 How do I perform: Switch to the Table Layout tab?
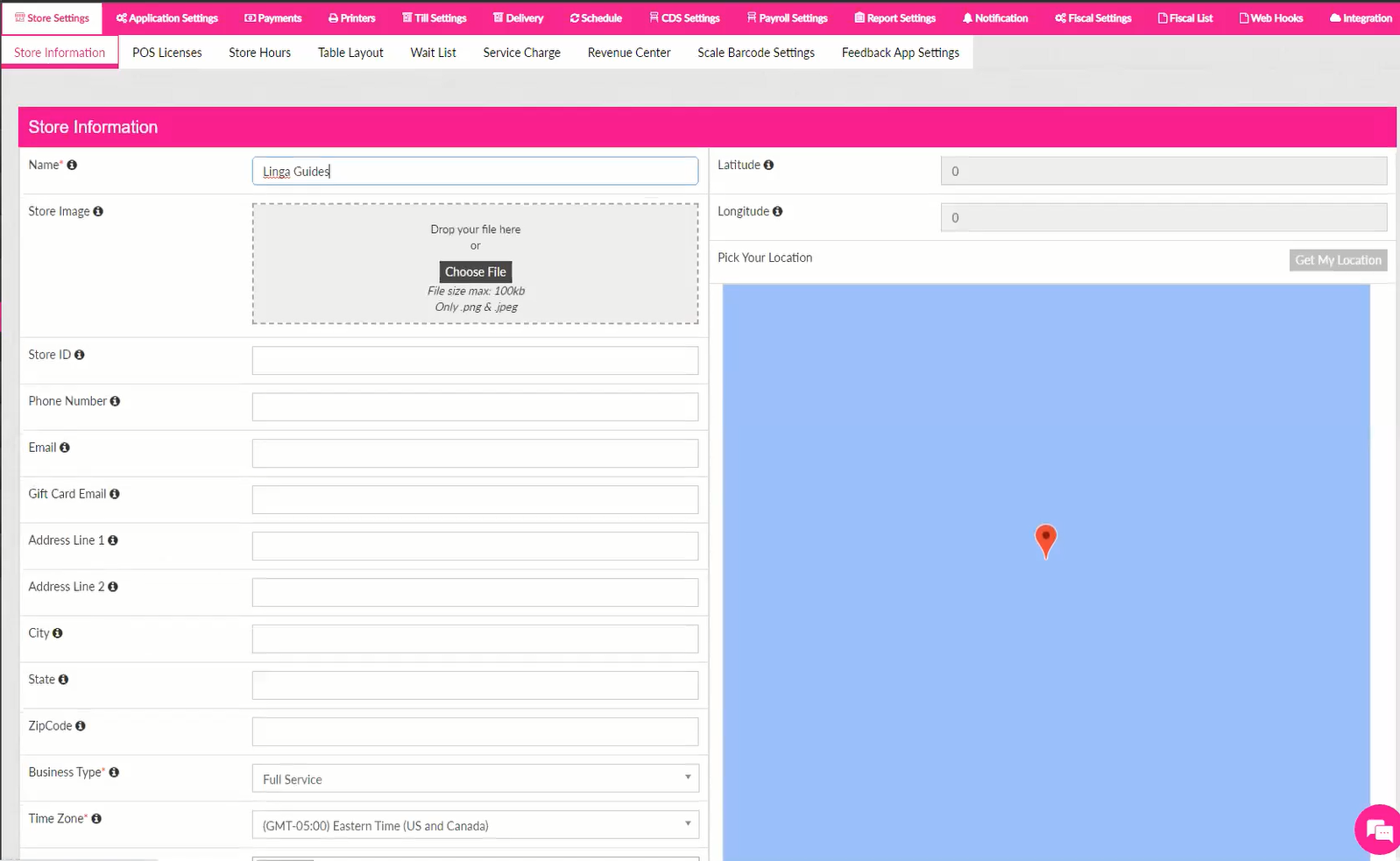(x=350, y=53)
